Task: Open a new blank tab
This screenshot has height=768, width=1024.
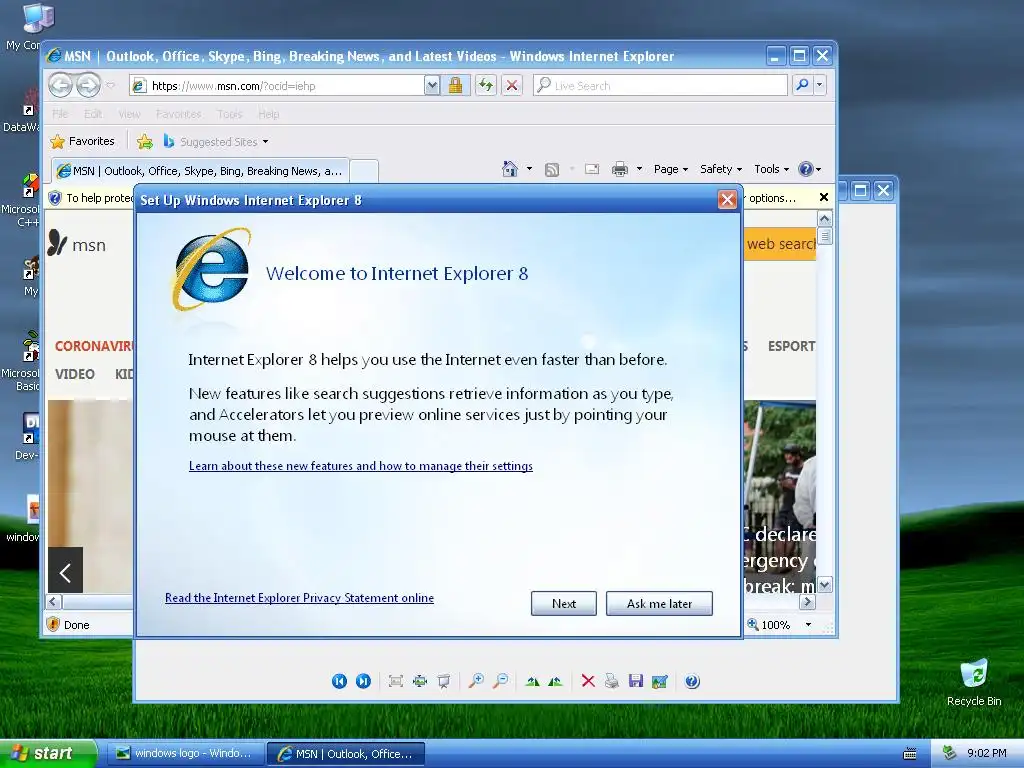Action: pos(364,171)
